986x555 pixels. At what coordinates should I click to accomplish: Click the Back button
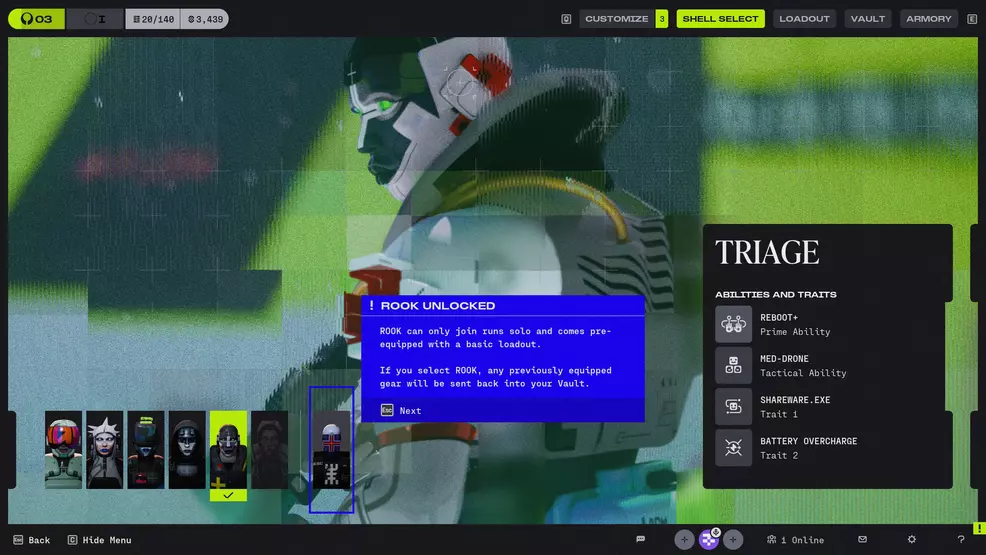31,540
